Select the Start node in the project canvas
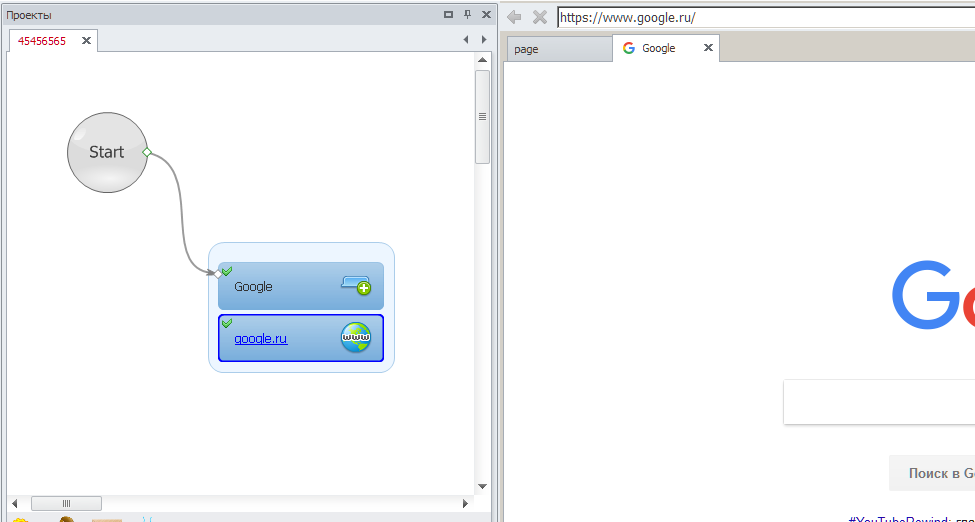The width and height of the screenshot is (975, 522). [x=108, y=152]
